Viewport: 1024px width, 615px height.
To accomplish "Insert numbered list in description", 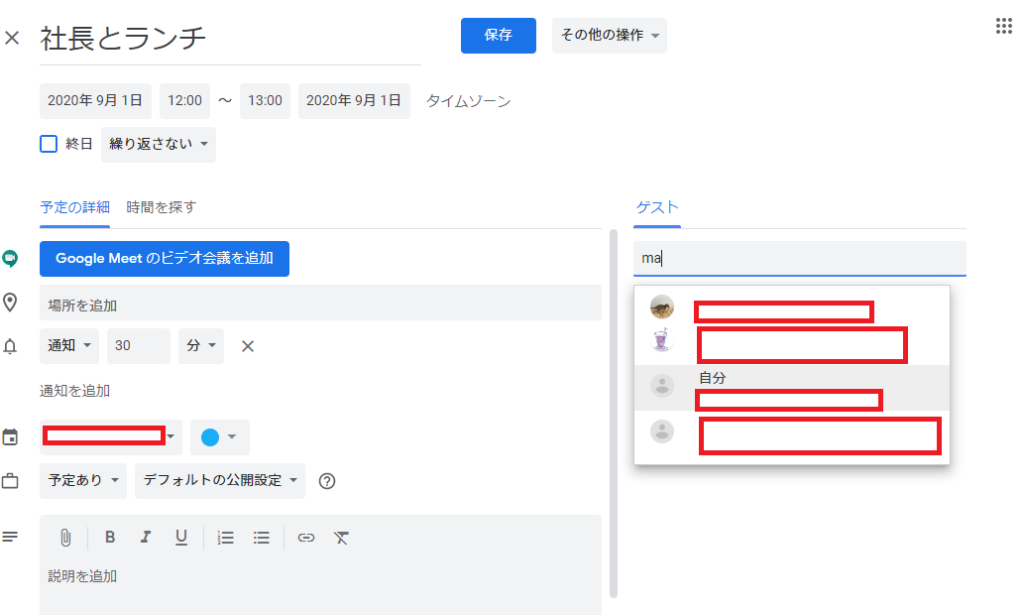I will tap(226, 538).
